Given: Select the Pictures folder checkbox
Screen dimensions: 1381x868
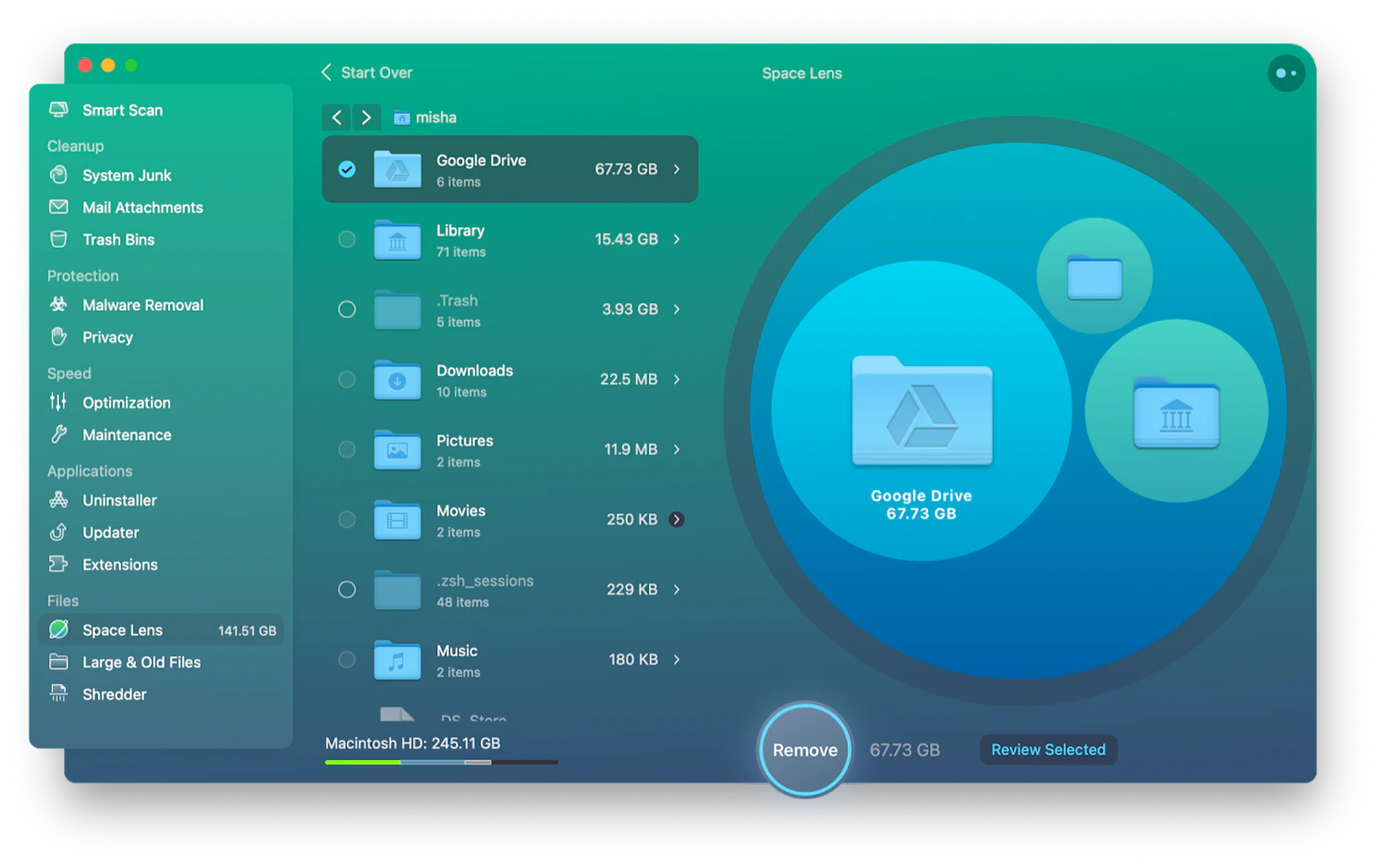Looking at the screenshot, I should click(x=347, y=449).
